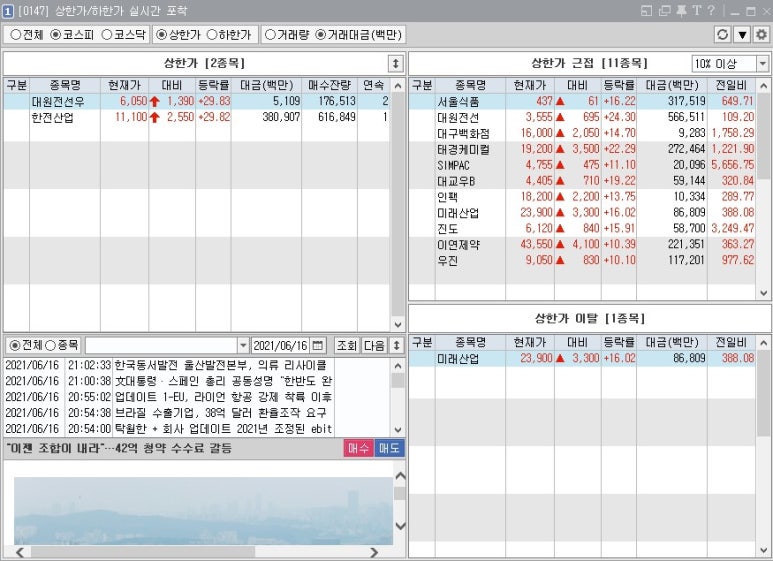Click the help question mark icon
This screenshot has width=773, height=561.
(710, 10)
